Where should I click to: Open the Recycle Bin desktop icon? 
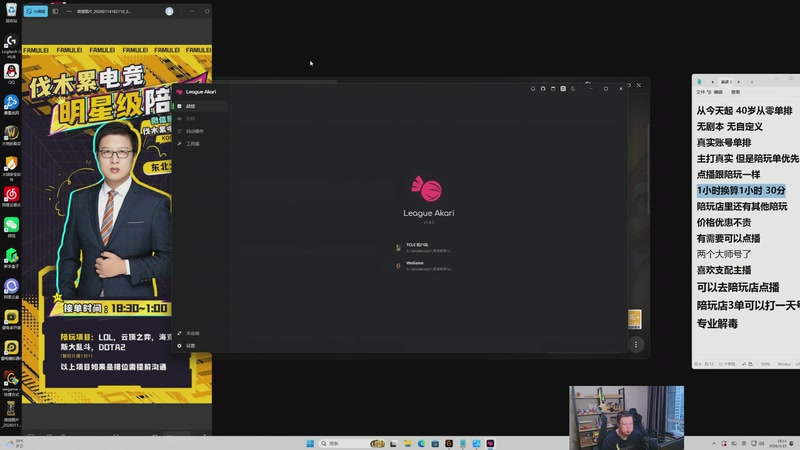coord(11,12)
